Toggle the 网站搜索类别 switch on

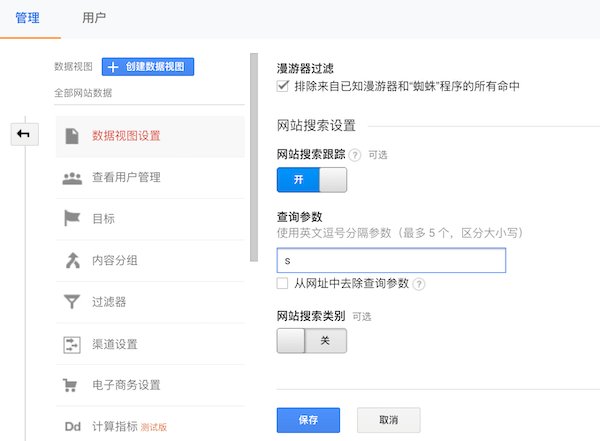[x=312, y=341]
